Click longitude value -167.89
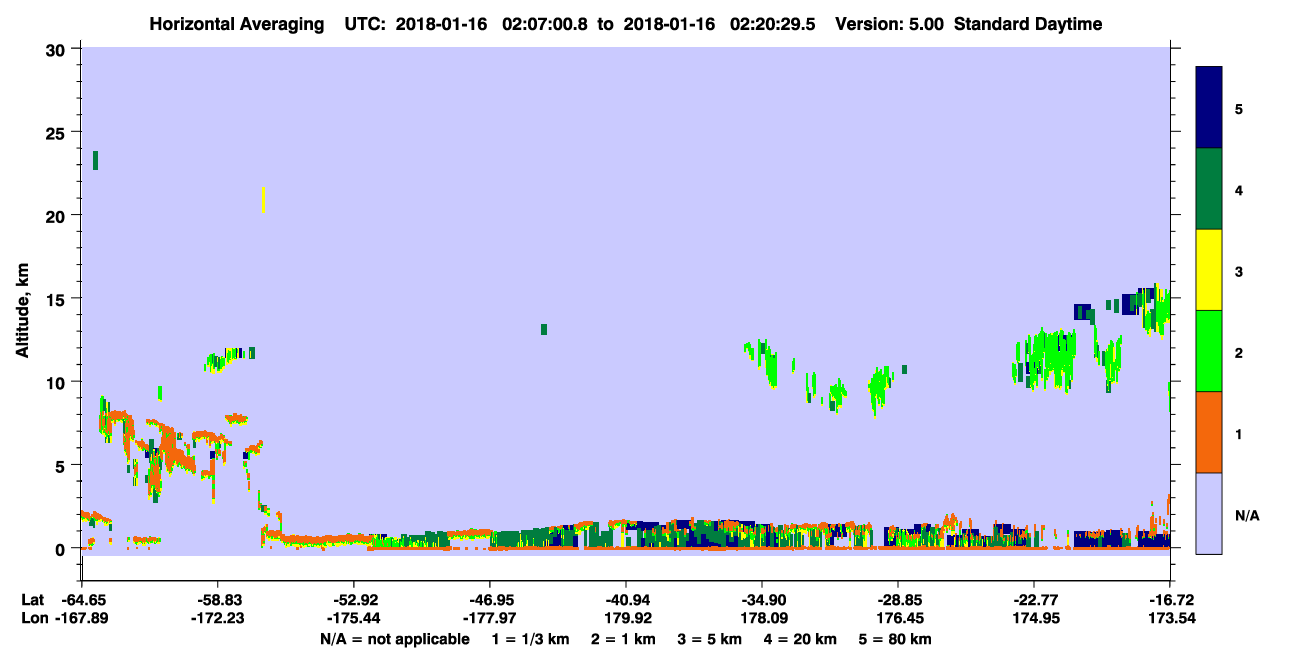This screenshot has height=667, width=1300. [84, 617]
